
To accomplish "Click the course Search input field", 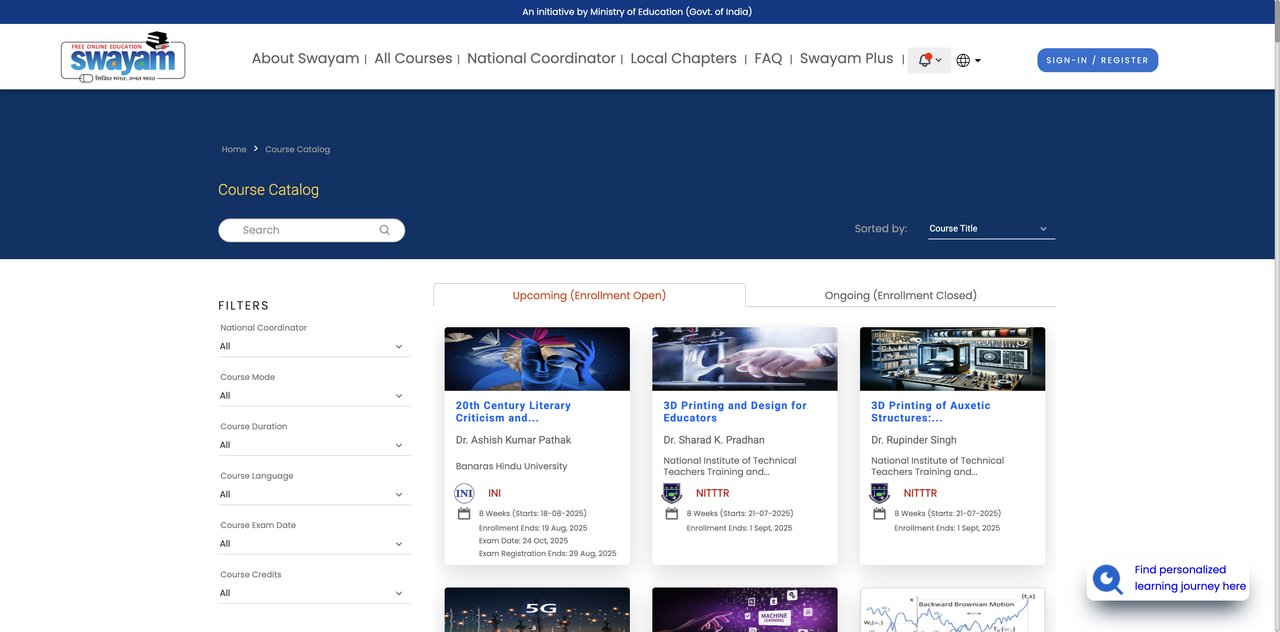I will tap(311, 230).
